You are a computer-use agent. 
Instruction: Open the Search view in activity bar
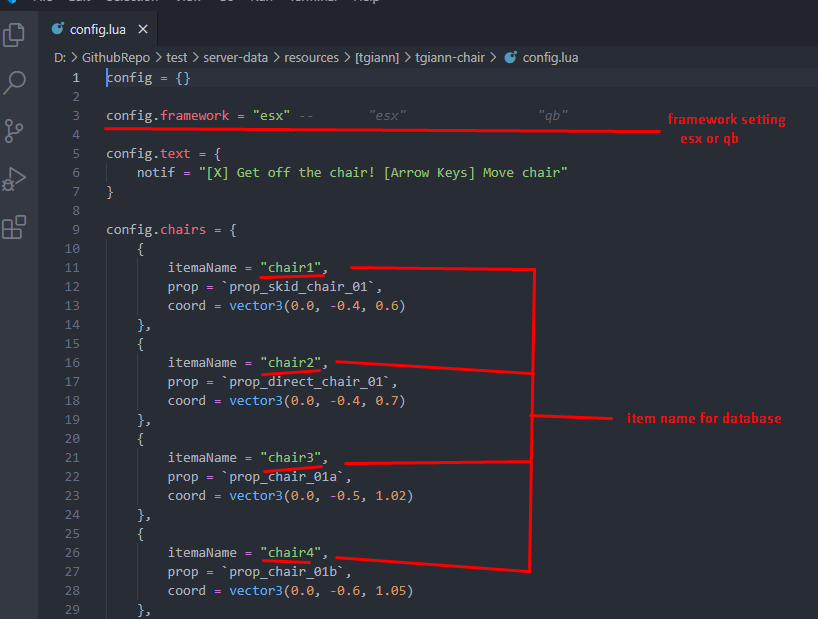(x=15, y=82)
